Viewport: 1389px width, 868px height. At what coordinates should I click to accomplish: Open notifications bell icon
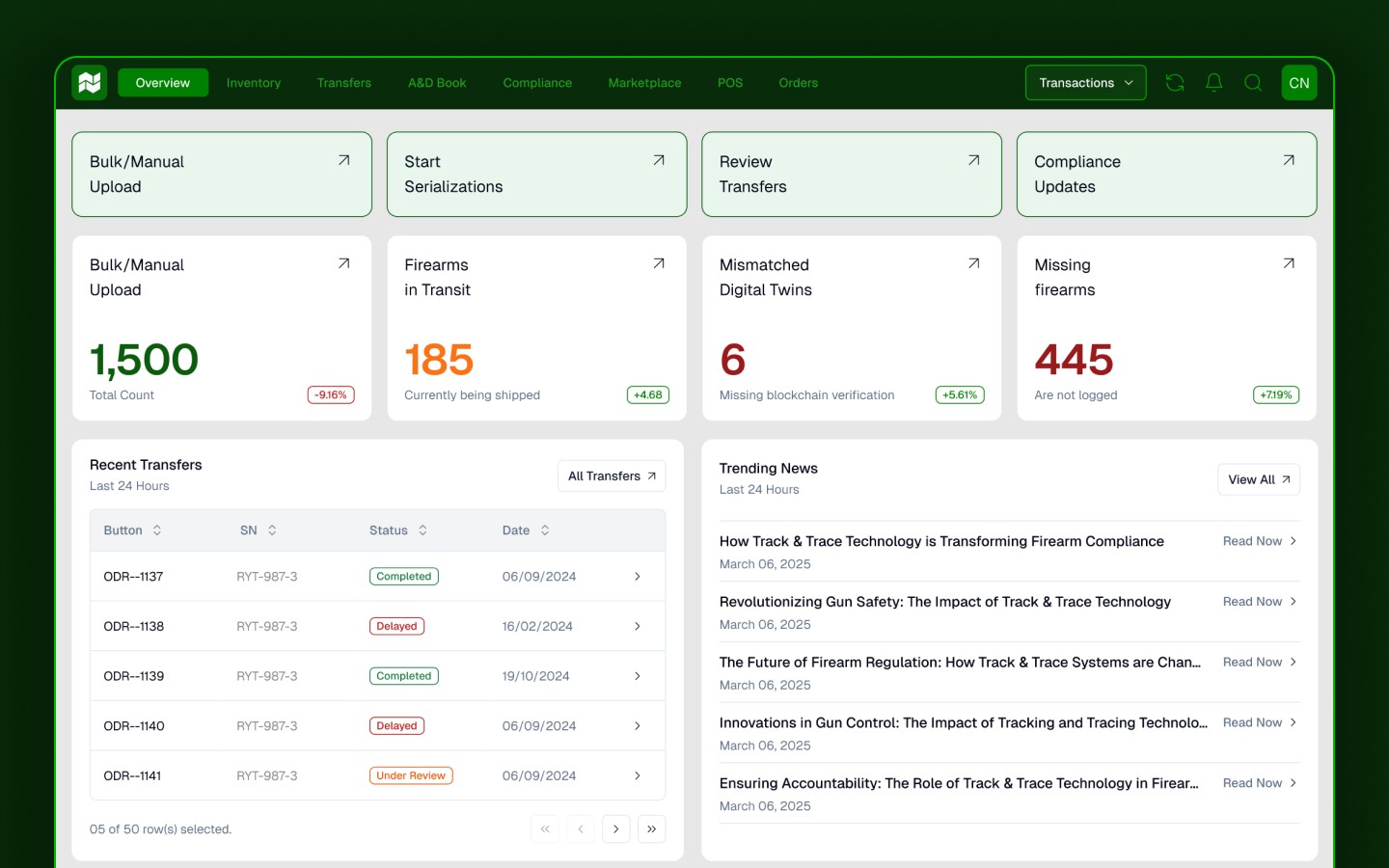(1214, 83)
